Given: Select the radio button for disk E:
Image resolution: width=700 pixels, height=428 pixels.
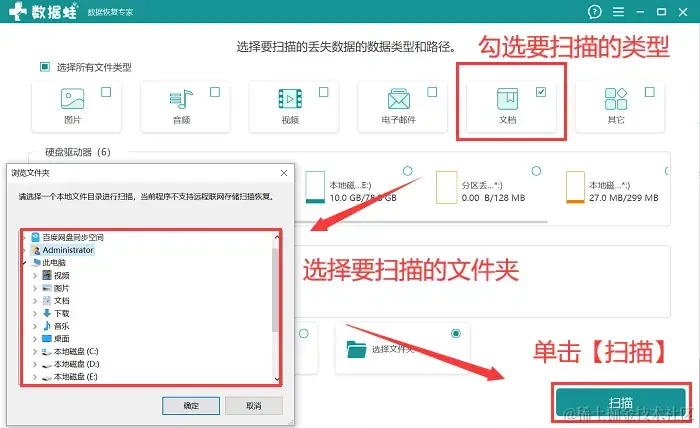Looking at the screenshot, I should click(408, 171).
